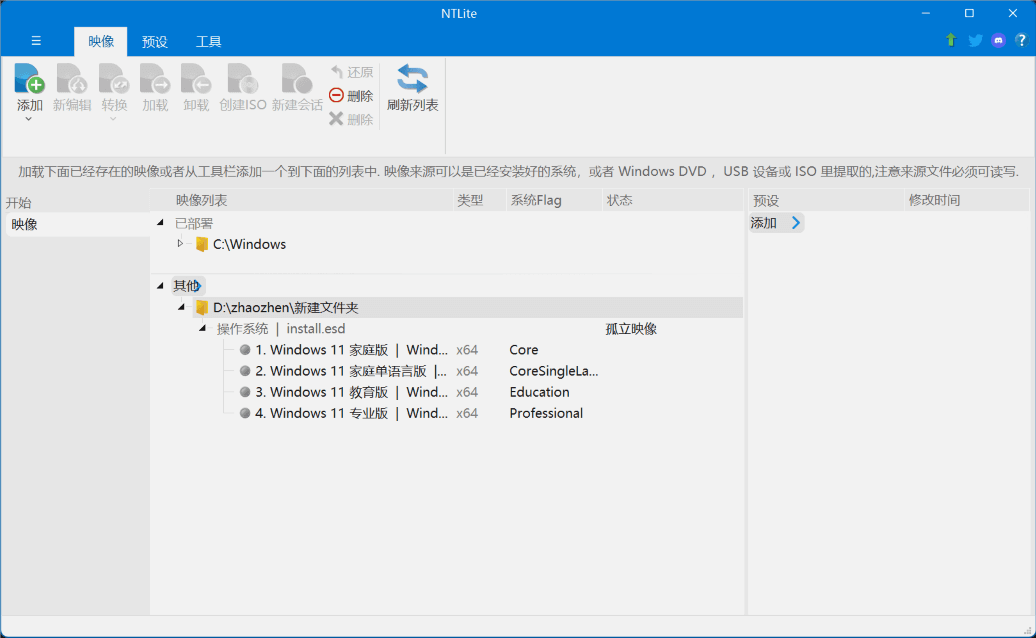Screen dimensions: 1036x638
Task: Select 映像 in the left sidebar
Action: [x=25, y=224]
